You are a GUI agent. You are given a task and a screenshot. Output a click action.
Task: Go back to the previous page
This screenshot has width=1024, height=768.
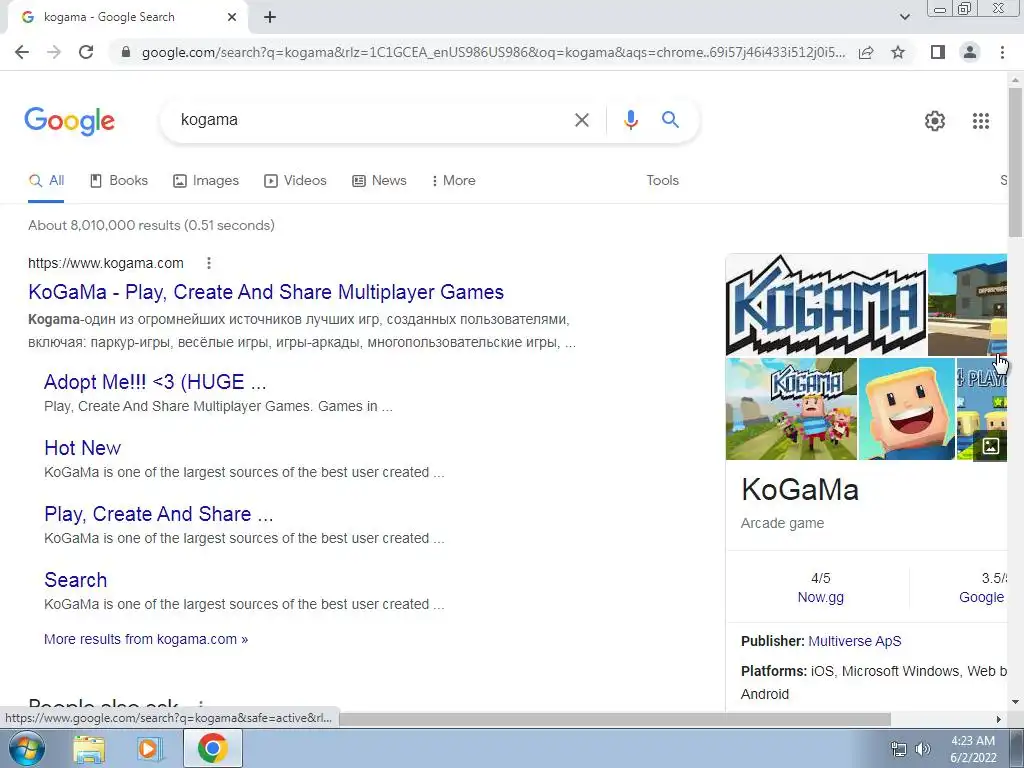click(x=22, y=52)
